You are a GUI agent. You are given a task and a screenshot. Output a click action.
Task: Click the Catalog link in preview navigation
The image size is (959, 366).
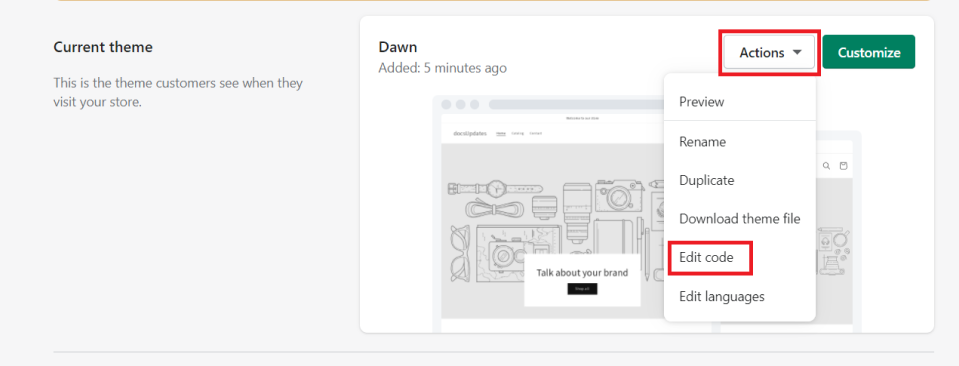(517, 133)
